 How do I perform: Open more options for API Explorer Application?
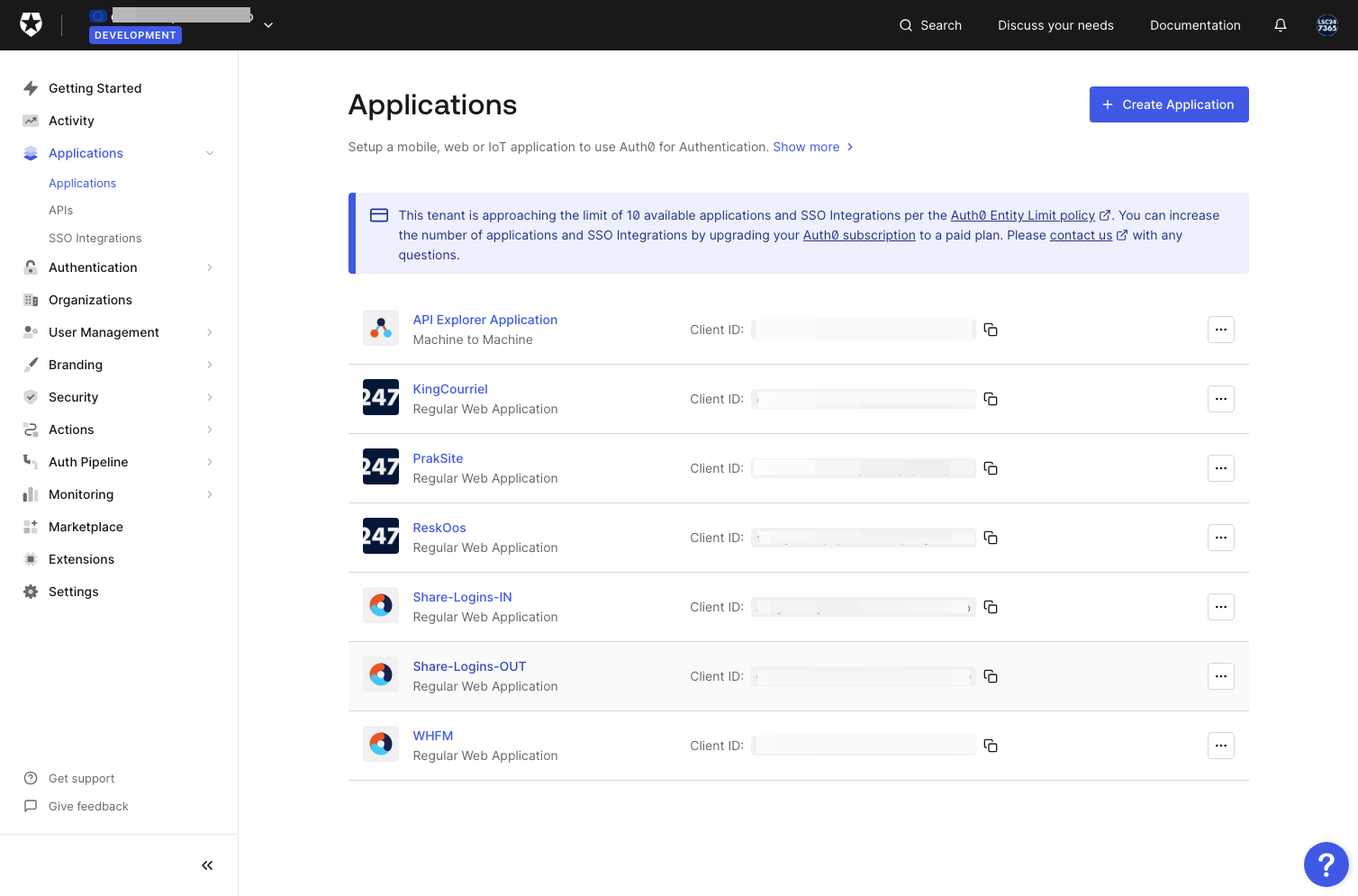(1221, 330)
